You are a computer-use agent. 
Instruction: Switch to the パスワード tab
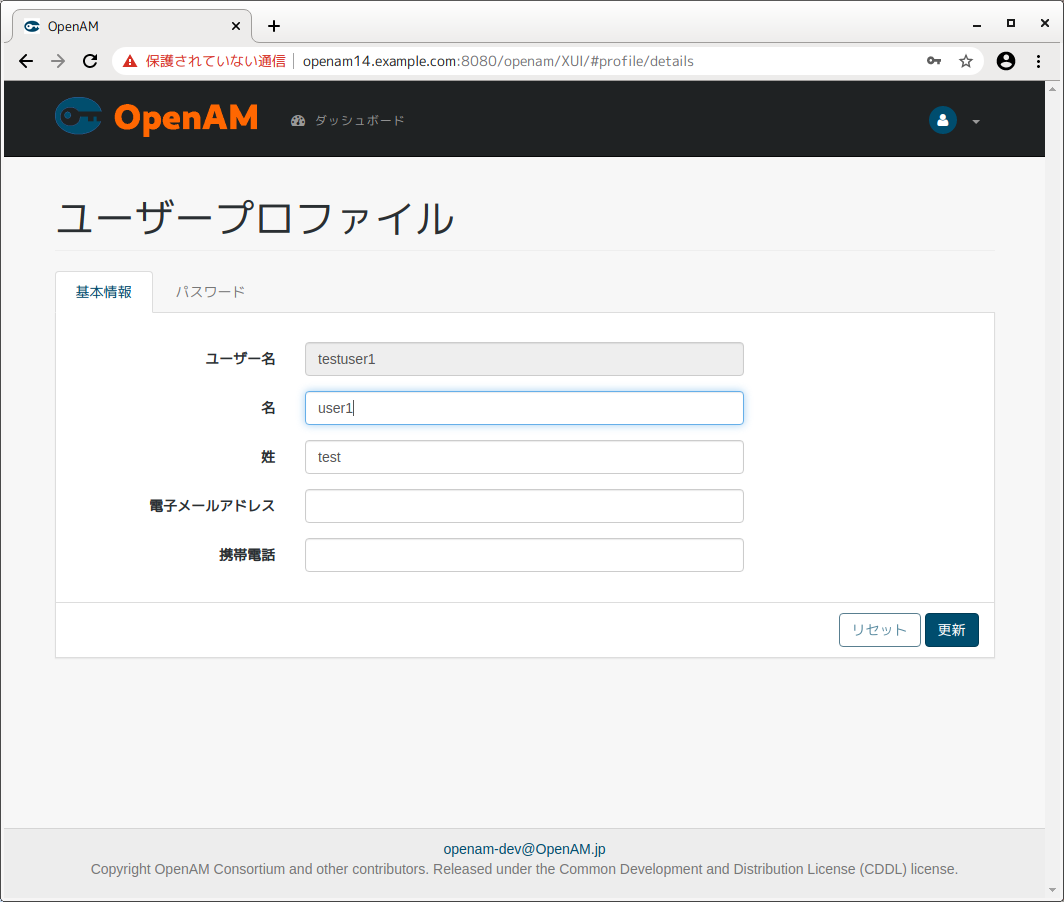(x=210, y=291)
